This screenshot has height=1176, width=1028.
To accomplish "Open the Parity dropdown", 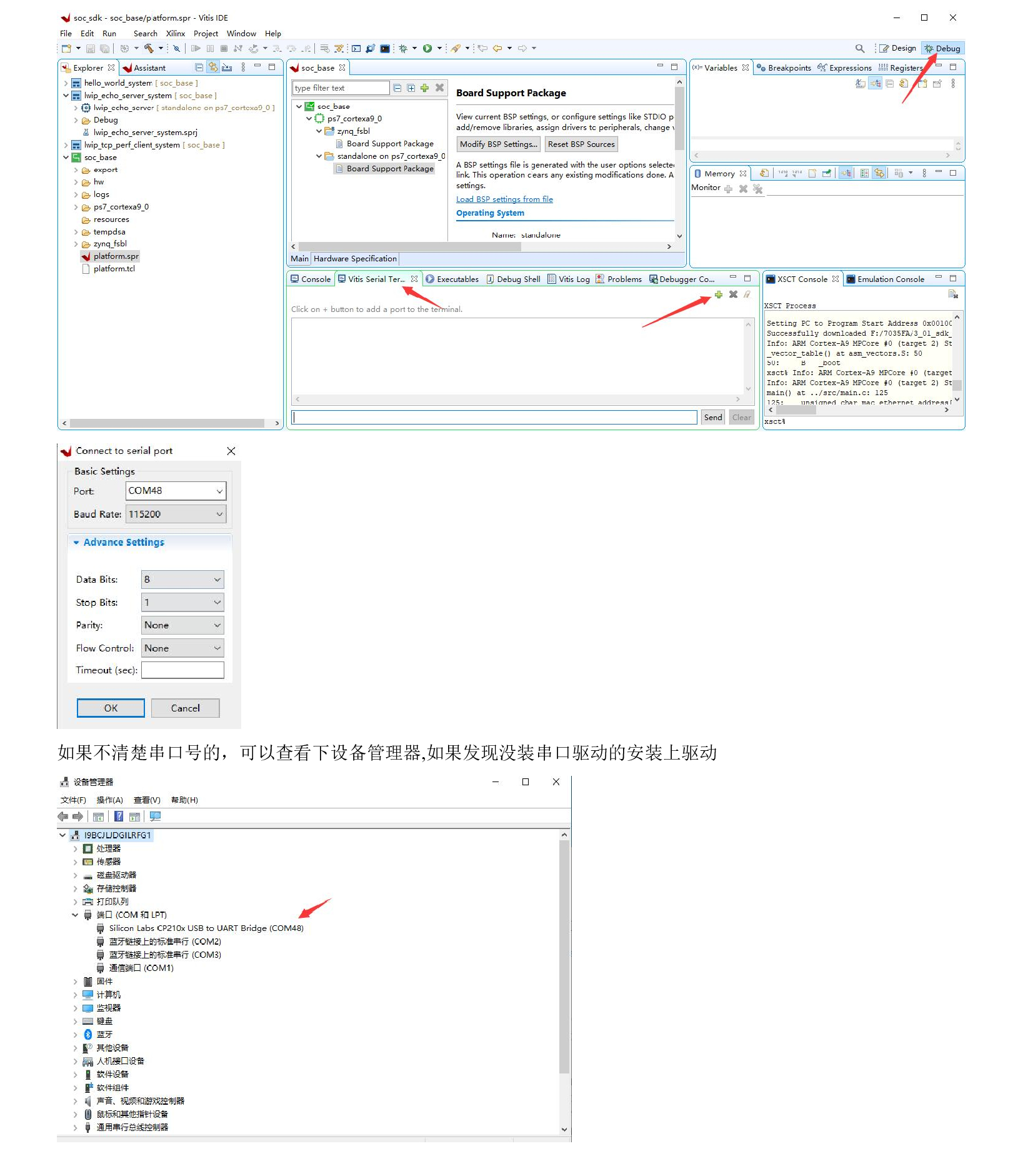I will coord(182,625).
